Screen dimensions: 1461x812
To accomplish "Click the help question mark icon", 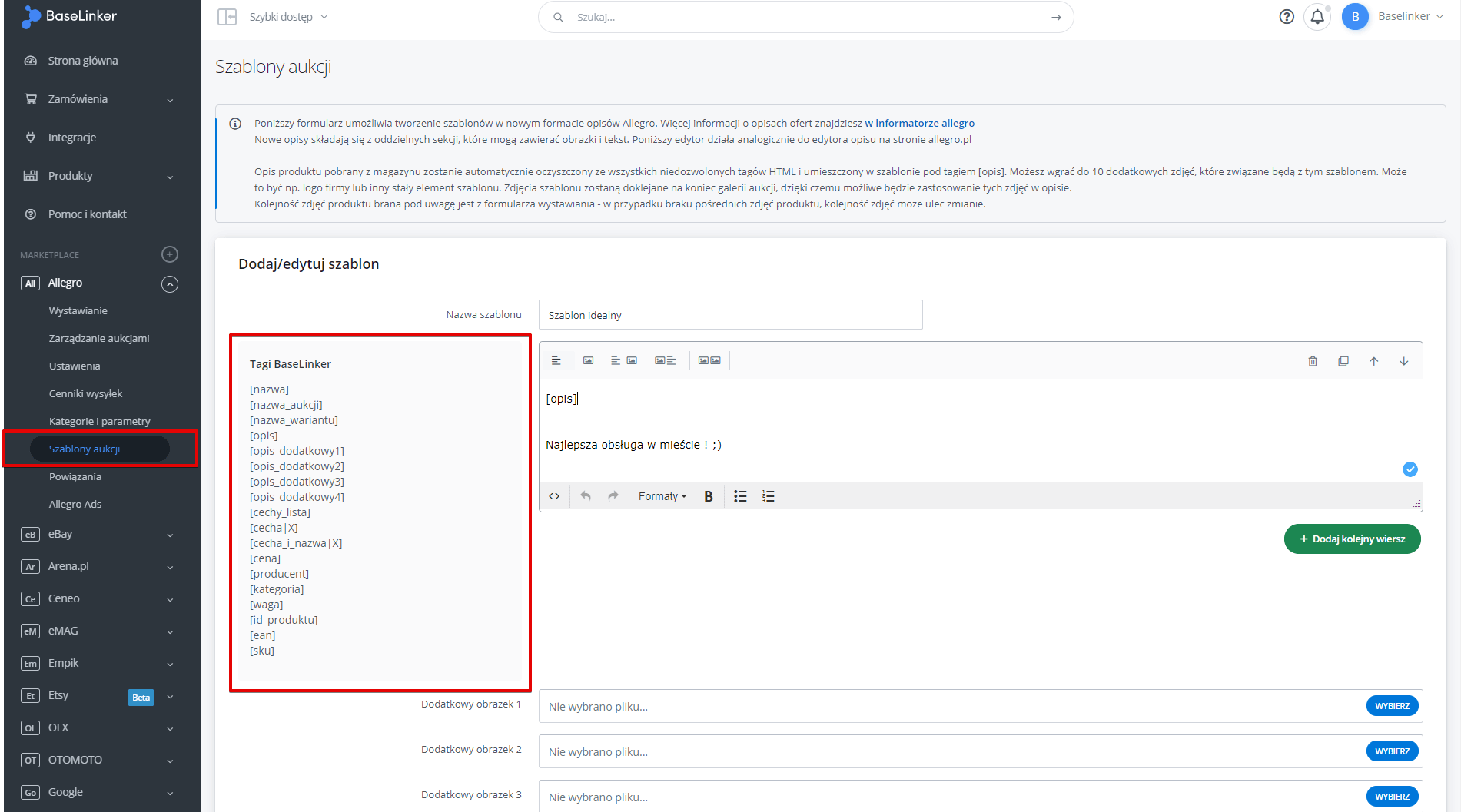I will click(1287, 17).
